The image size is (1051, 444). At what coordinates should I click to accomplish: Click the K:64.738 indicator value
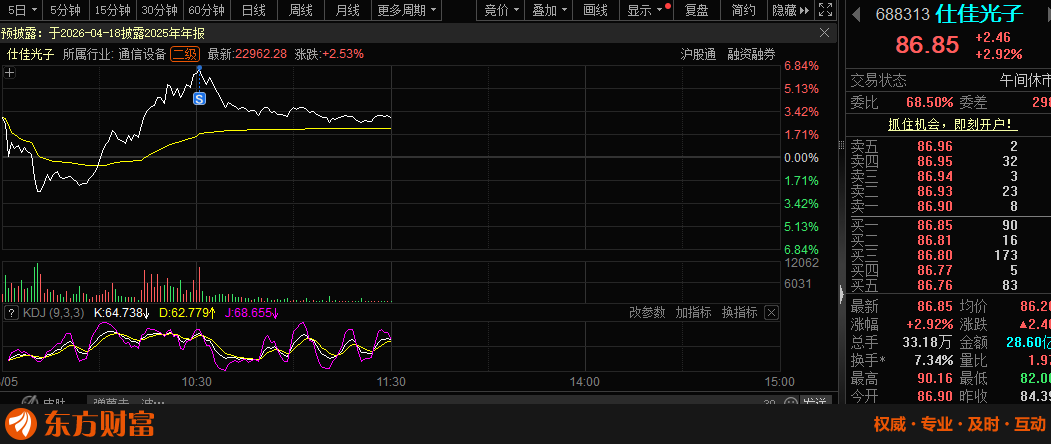click(122, 313)
